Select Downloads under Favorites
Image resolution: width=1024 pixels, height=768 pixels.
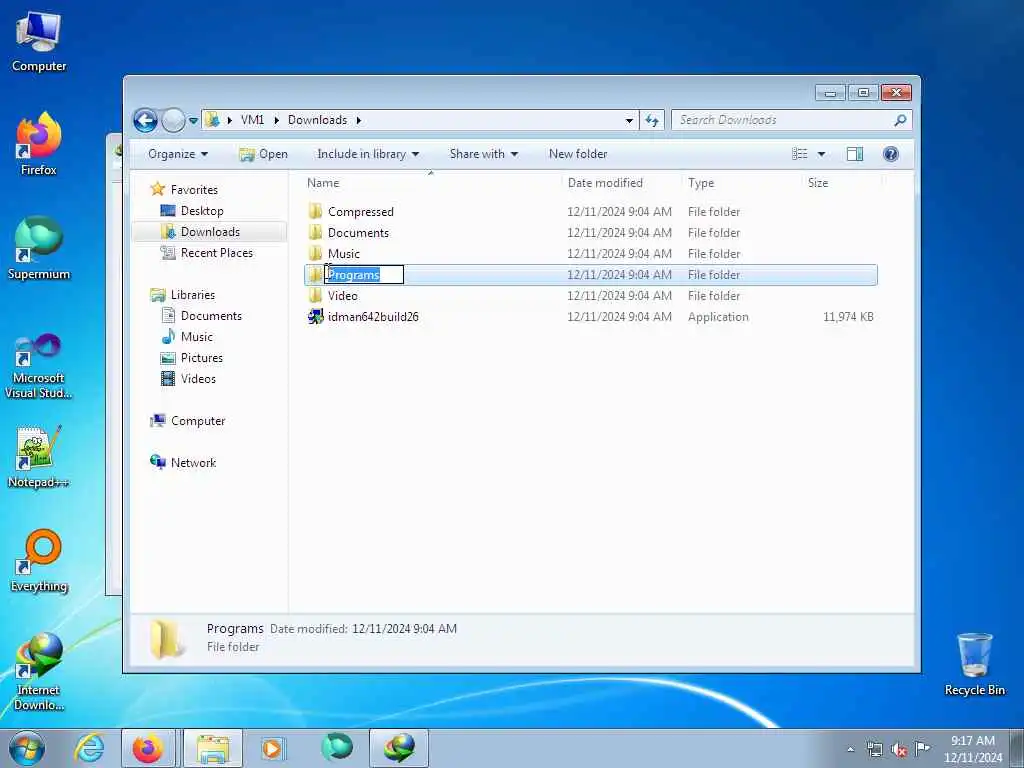tap(210, 232)
